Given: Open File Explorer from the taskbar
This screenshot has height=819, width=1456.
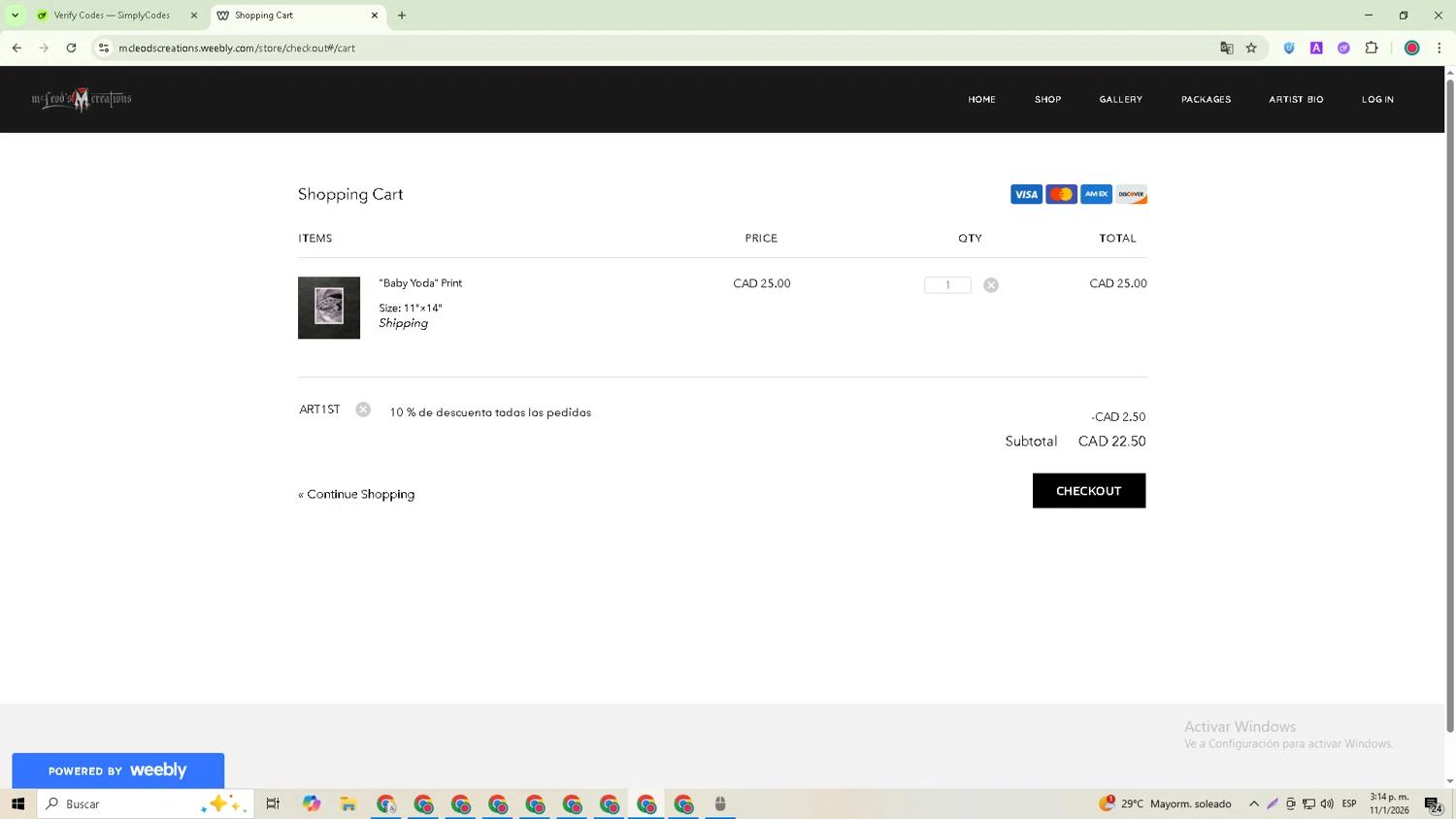Looking at the screenshot, I should coord(348,803).
